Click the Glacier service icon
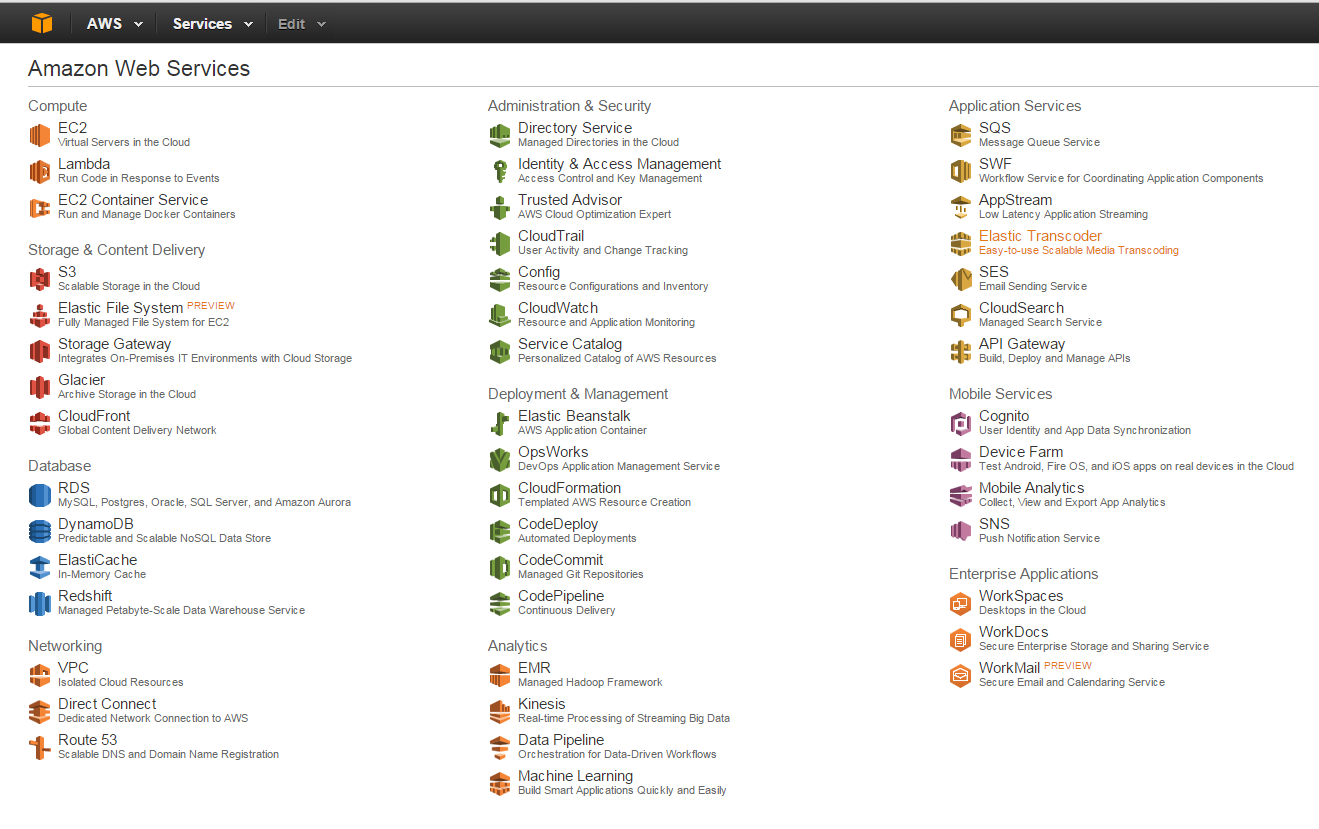This screenshot has height=829, width=1319. click(39, 387)
